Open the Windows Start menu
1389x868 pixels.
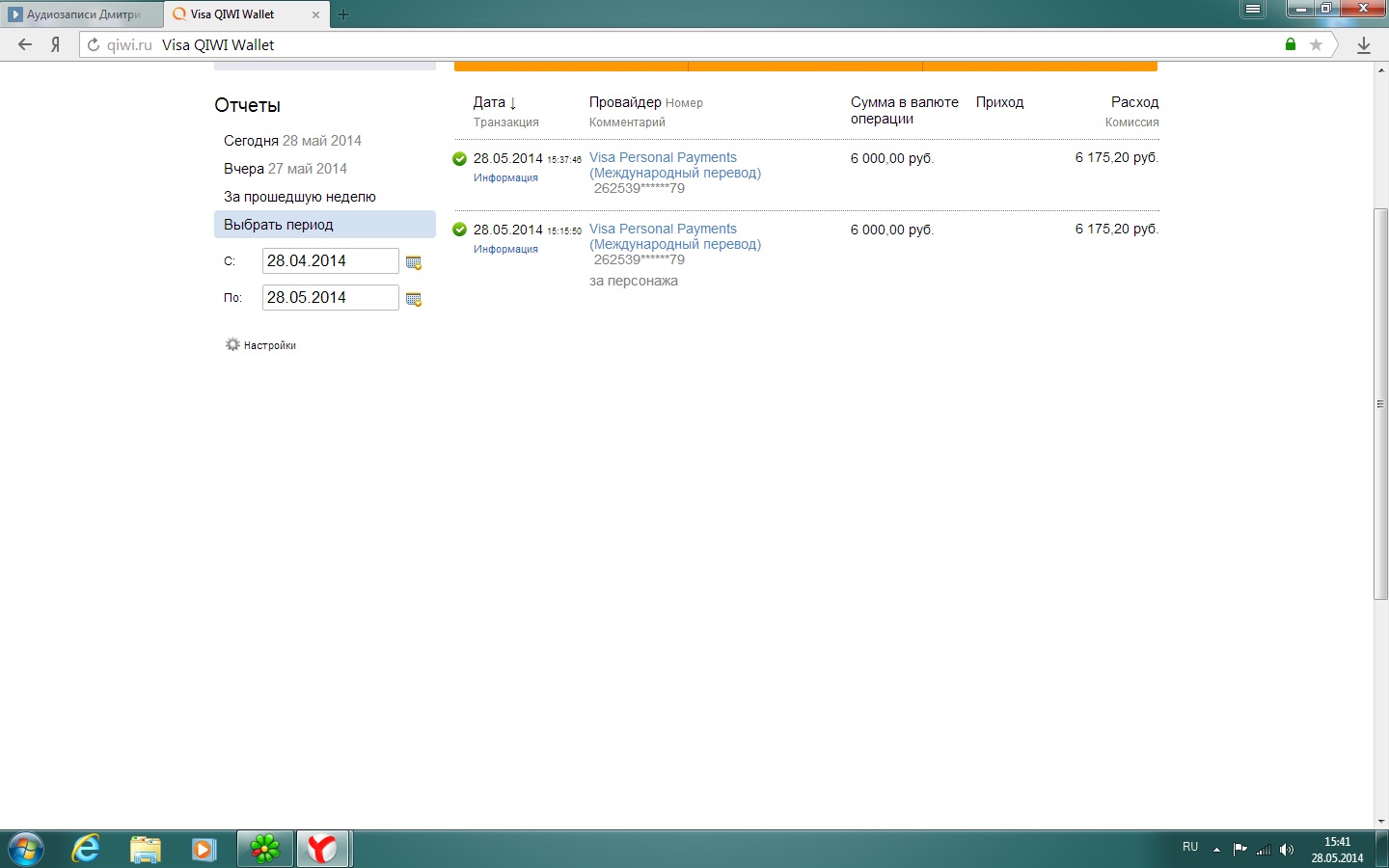coord(25,849)
